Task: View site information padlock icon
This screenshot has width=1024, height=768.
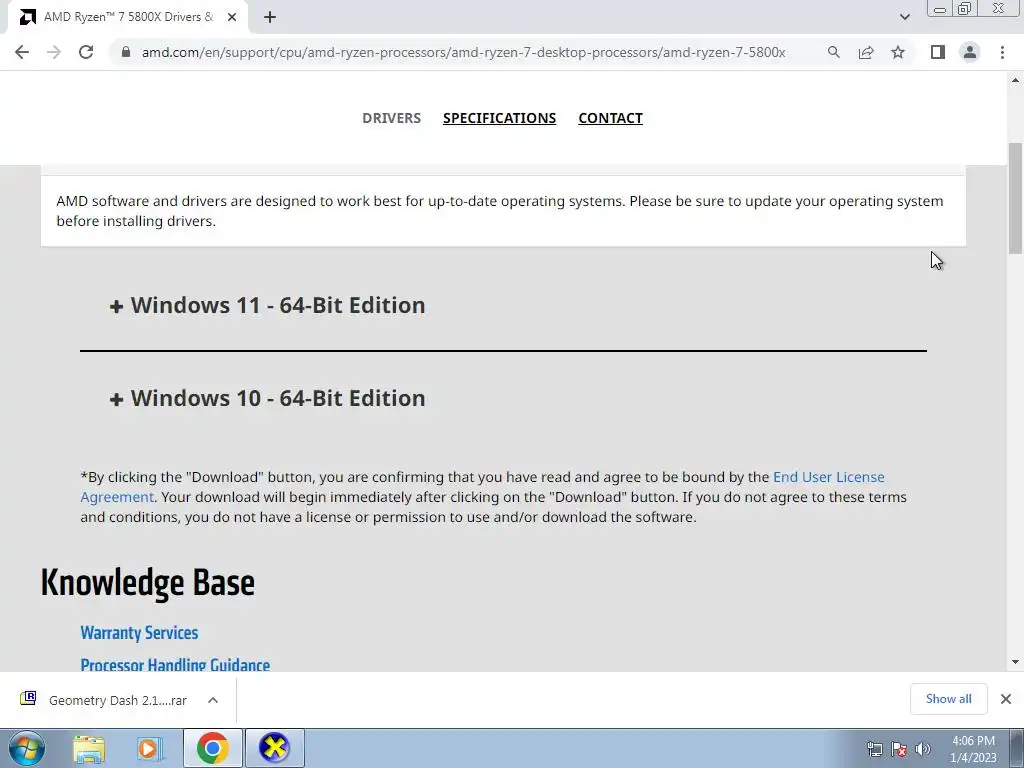Action: (126, 52)
